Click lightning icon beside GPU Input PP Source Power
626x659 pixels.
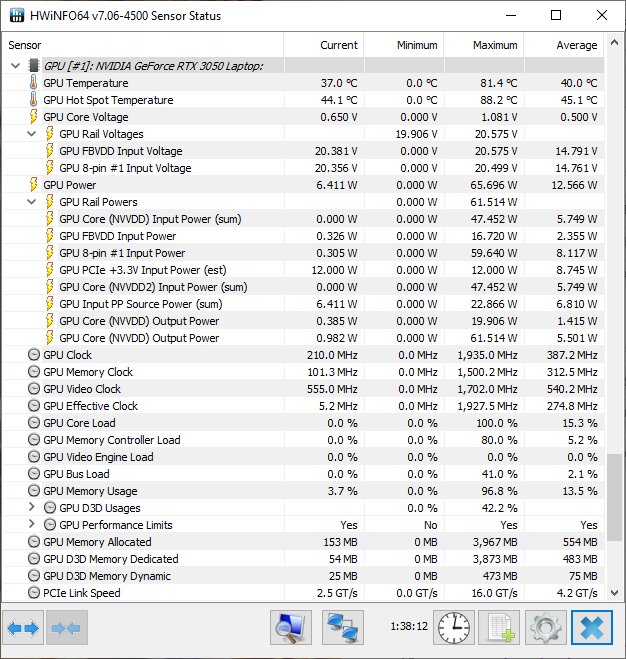[49, 304]
